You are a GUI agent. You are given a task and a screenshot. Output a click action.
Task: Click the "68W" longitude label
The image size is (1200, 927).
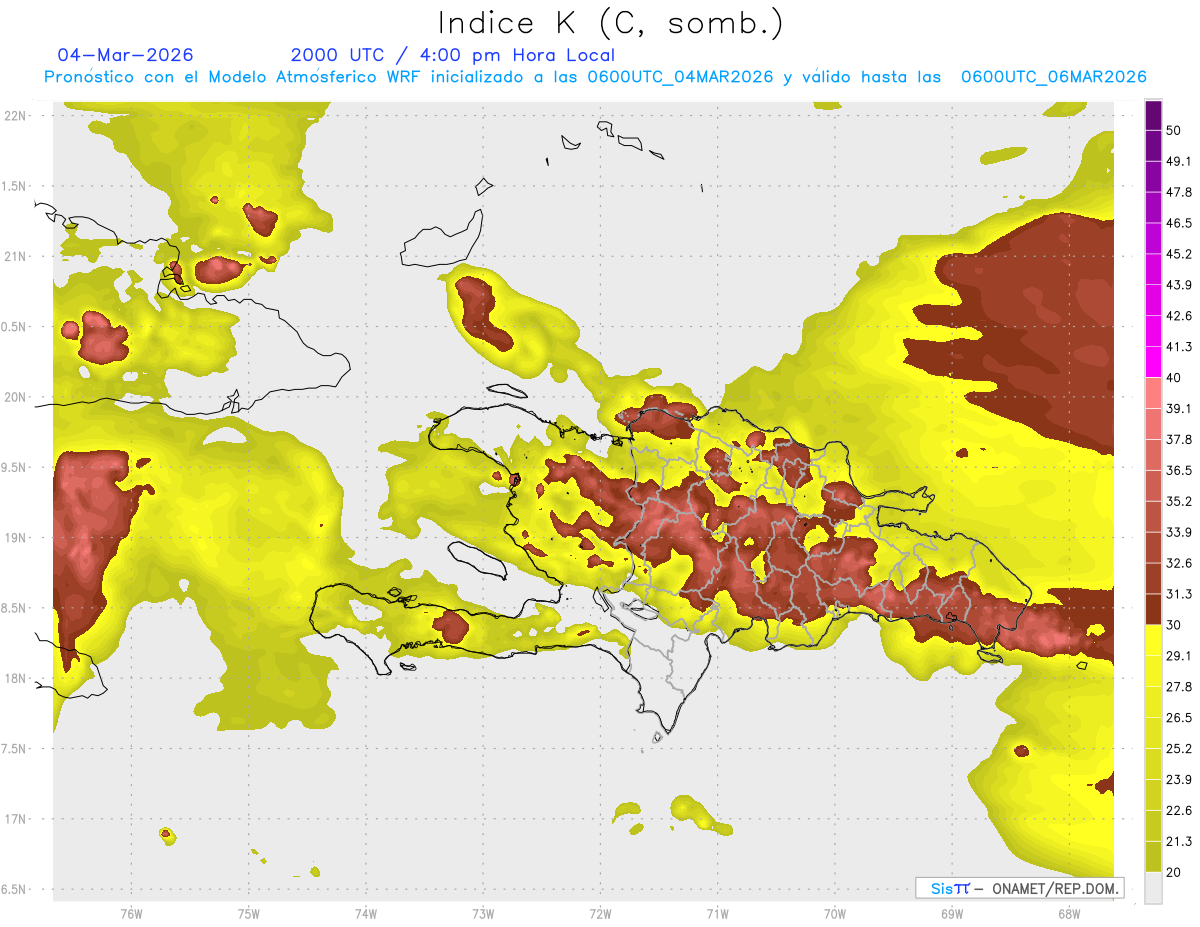1068,914
